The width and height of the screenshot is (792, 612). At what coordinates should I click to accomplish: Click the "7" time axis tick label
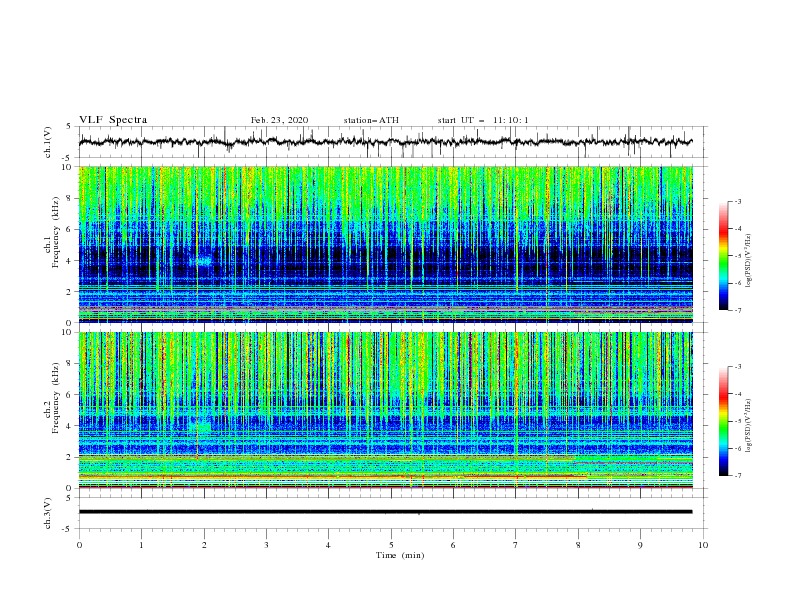click(x=516, y=545)
